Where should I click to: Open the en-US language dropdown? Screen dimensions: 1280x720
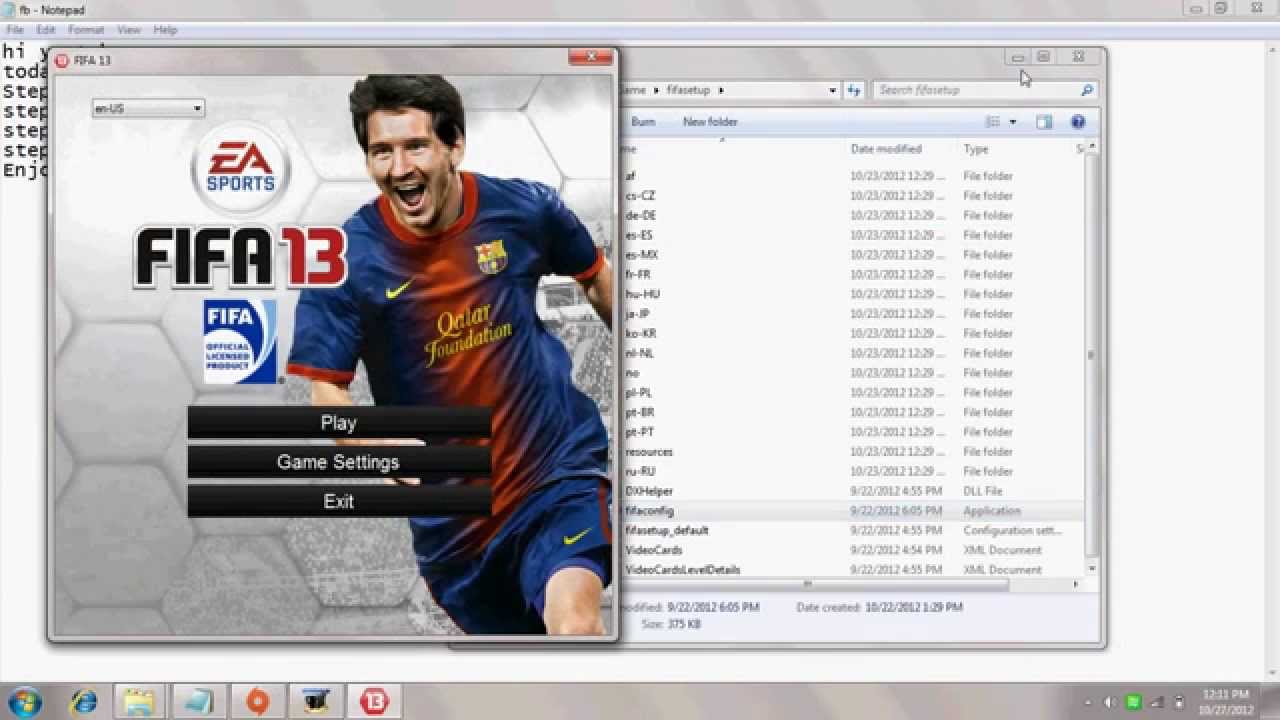coord(148,108)
